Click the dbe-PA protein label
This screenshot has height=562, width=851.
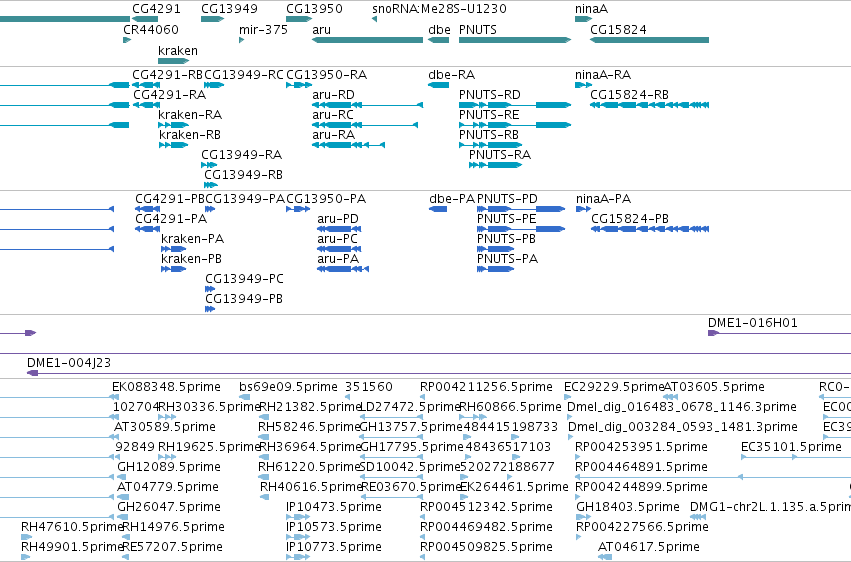point(452,199)
